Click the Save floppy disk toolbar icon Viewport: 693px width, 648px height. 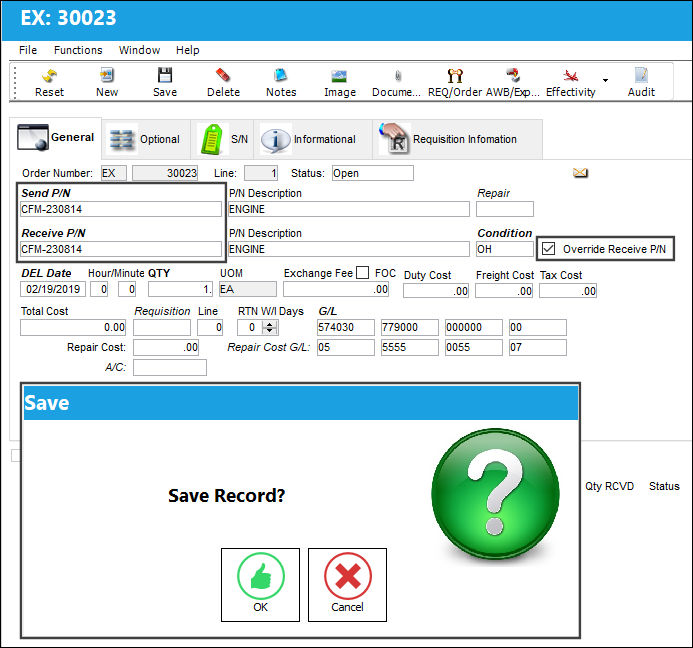point(165,76)
